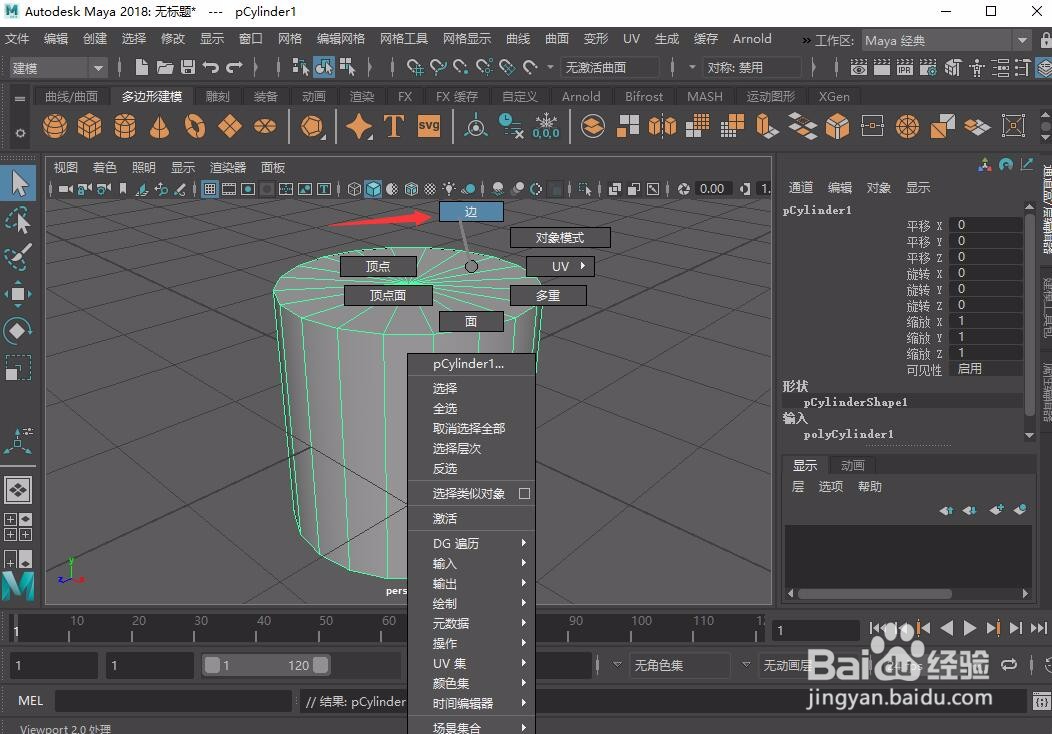Select 多重 in the marking menu
The width and height of the screenshot is (1052, 734).
tap(548, 295)
